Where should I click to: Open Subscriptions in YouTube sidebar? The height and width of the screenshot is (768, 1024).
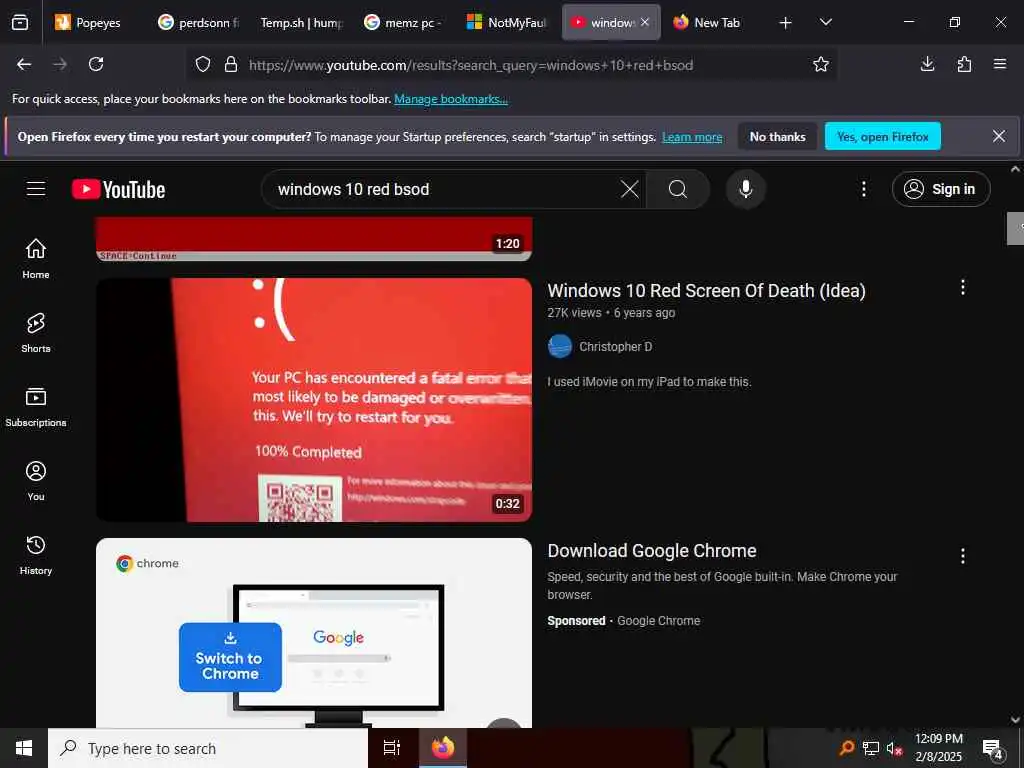point(36,406)
